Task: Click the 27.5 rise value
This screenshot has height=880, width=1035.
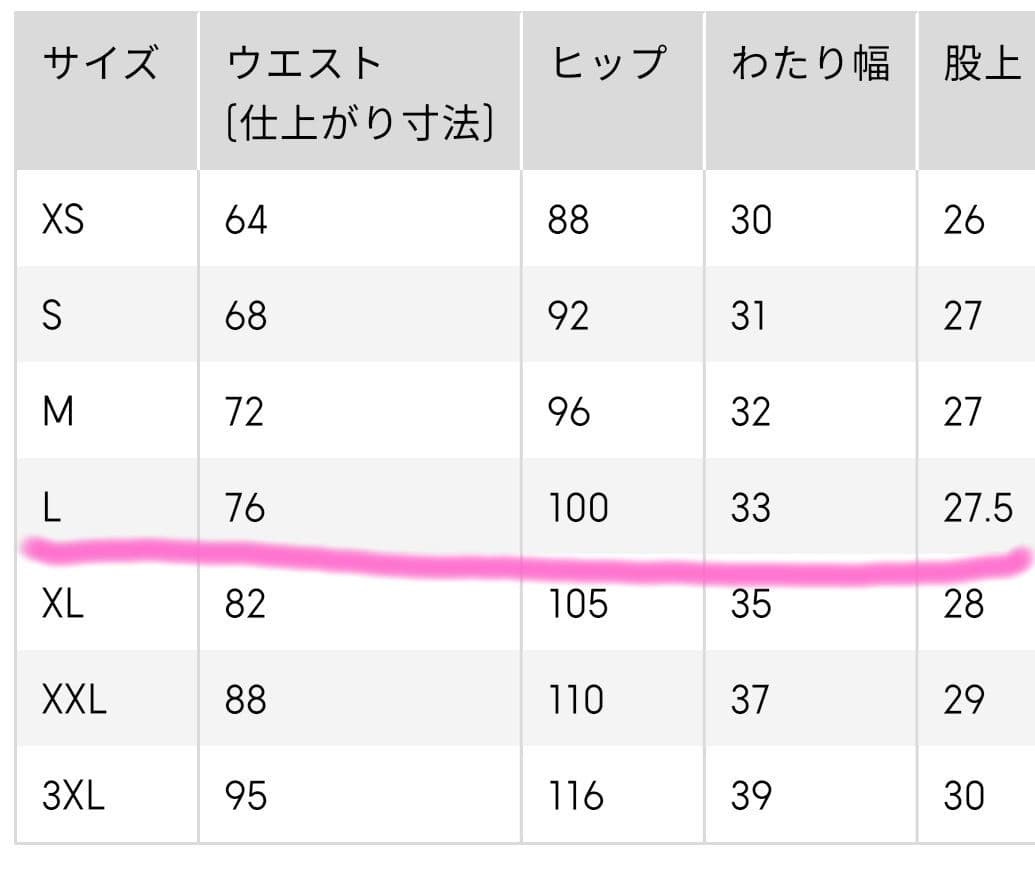Action: pyautogui.click(x=977, y=508)
